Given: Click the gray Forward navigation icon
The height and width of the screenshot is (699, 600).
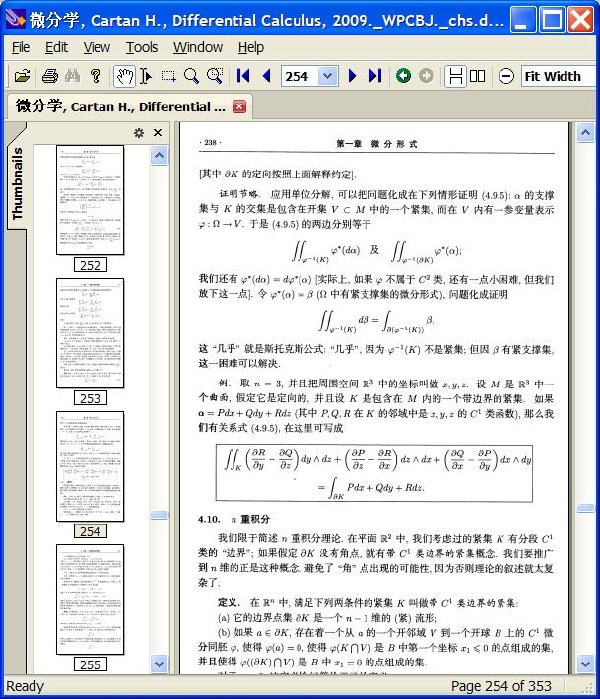Looking at the screenshot, I should coord(426,76).
